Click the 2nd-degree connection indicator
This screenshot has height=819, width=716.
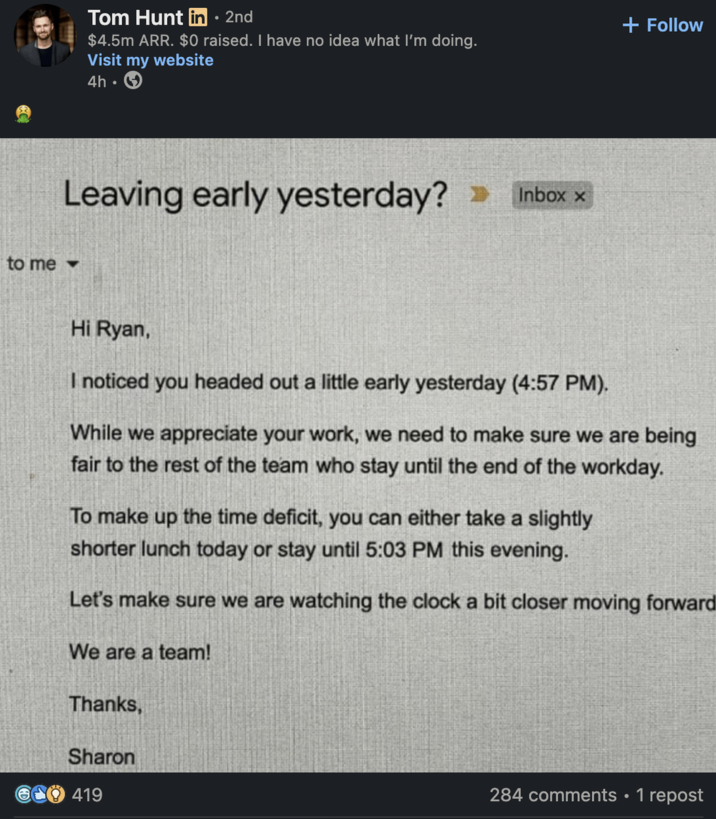(x=239, y=18)
